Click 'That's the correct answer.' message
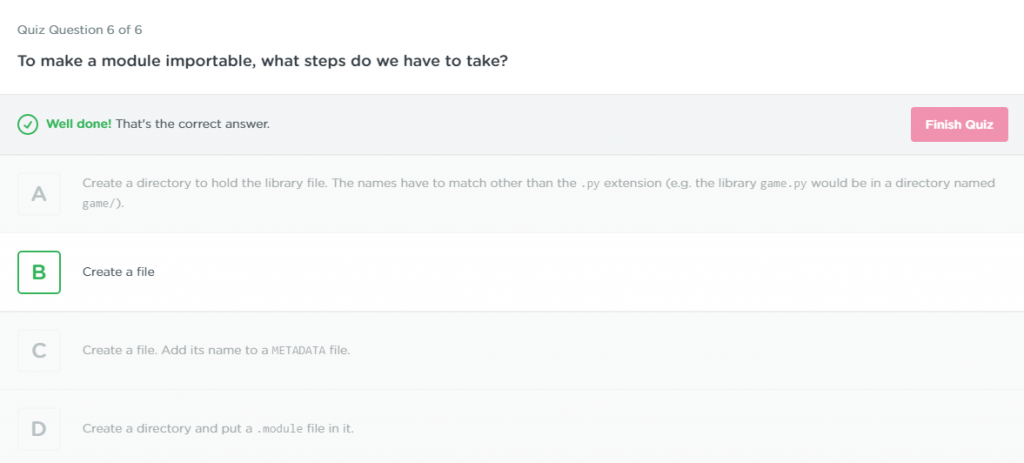Viewport: 1024px width, 463px height. tap(193, 124)
